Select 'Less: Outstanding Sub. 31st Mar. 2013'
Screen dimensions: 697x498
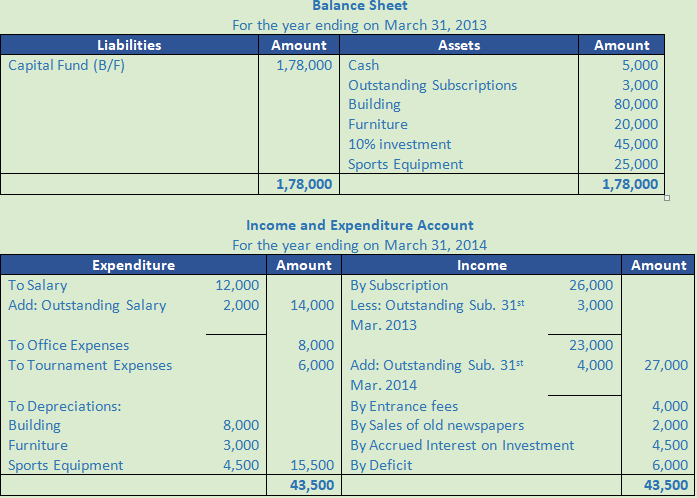(x=437, y=315)
